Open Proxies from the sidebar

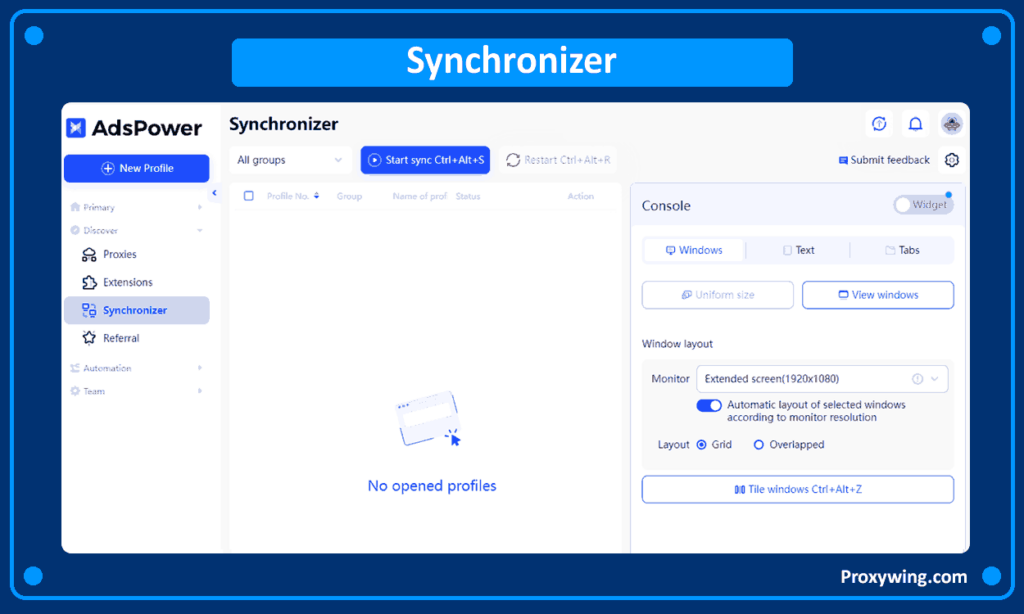click(119, 254)
